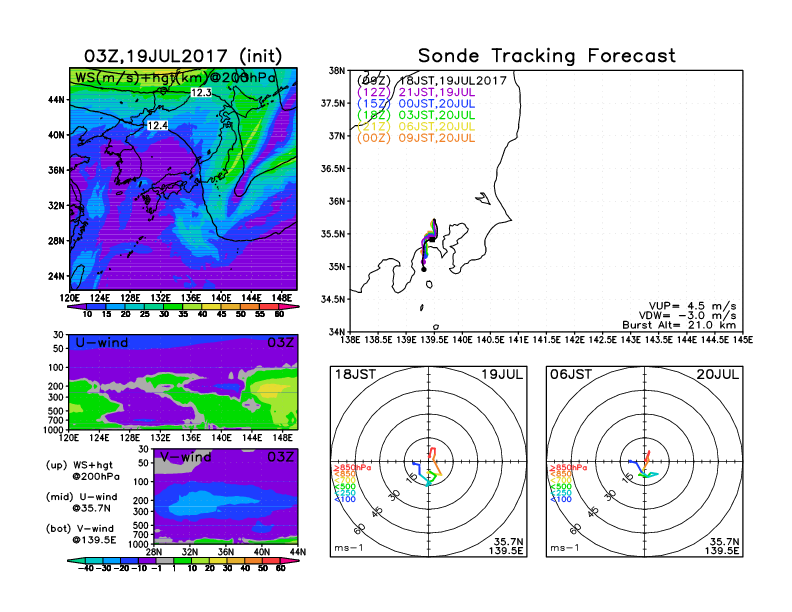Click the 30 ring label in the left hodograph
792x612 pixels.
[x=394, y=494]
